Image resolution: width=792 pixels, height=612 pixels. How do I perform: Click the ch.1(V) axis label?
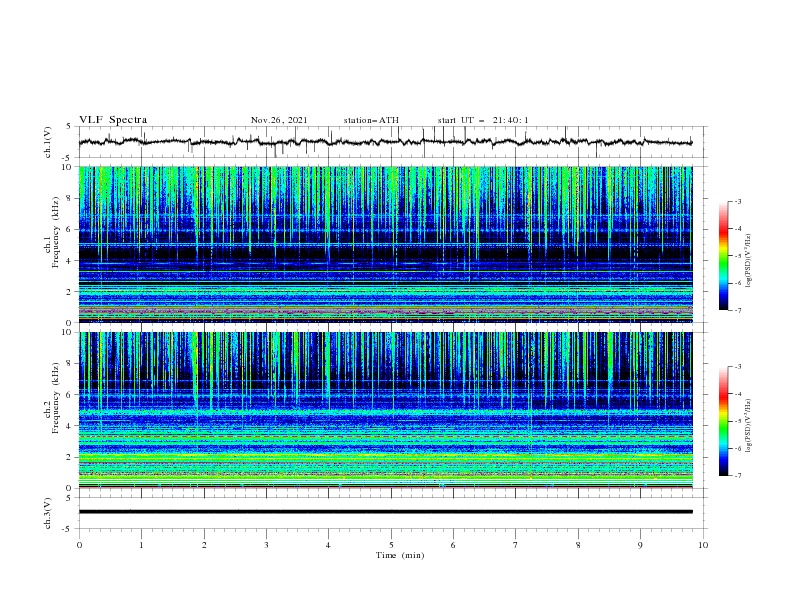click(x=48, y=142)
